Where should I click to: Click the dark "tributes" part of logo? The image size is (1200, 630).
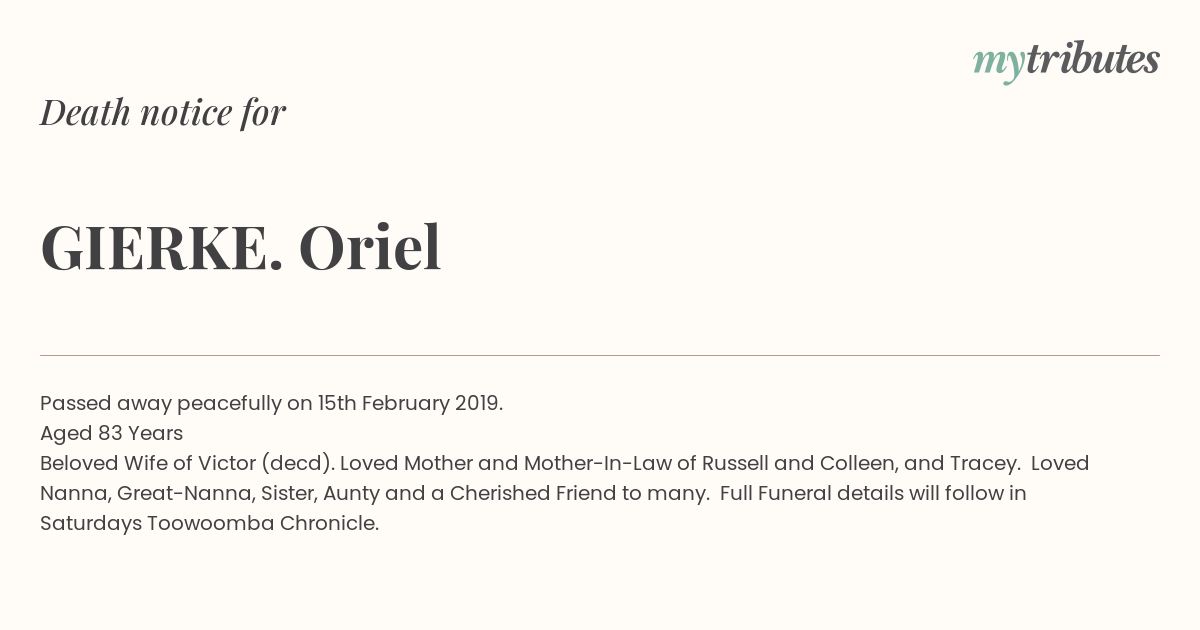point(1092,59)
